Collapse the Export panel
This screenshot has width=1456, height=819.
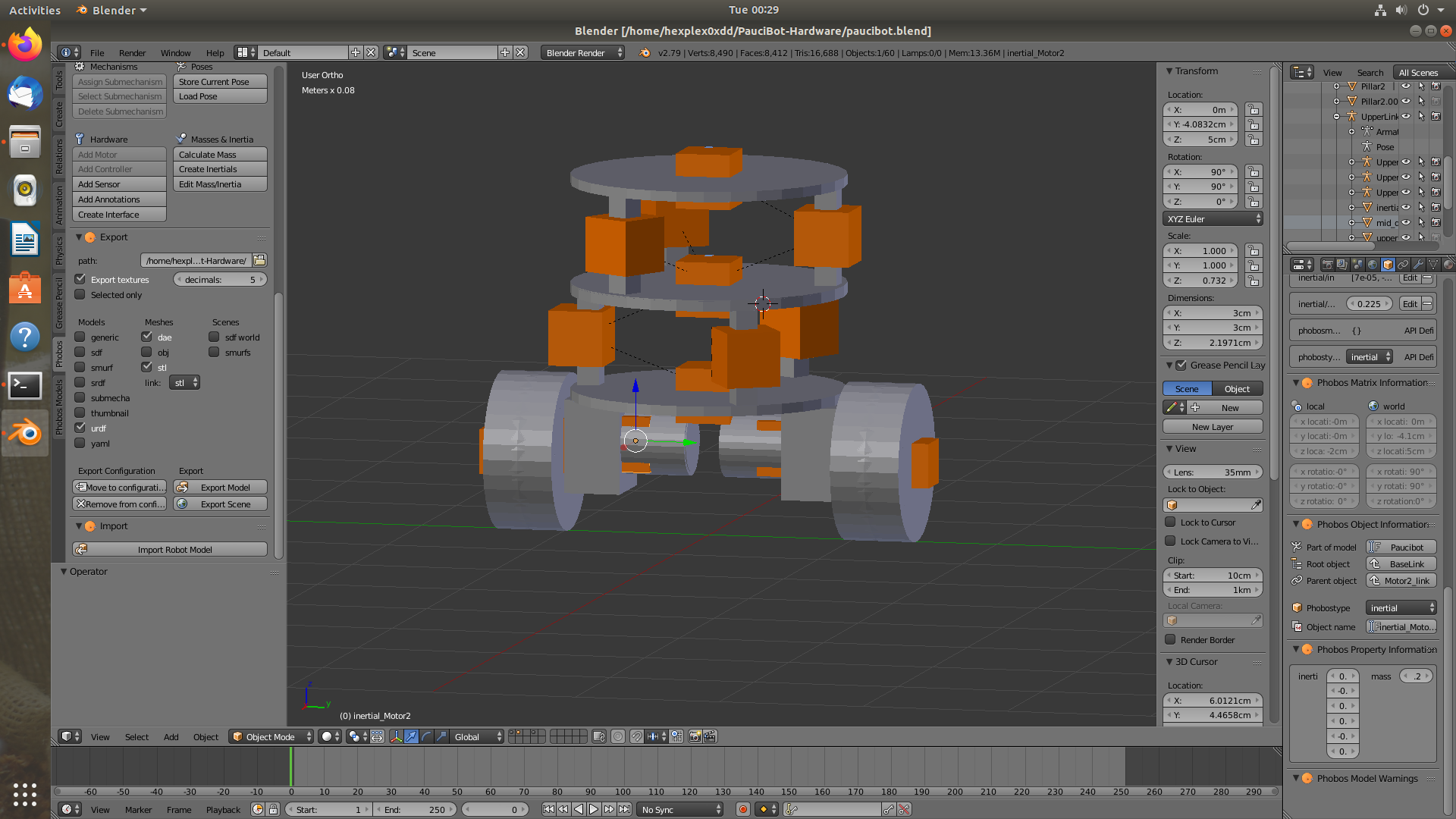coord(79,237)
